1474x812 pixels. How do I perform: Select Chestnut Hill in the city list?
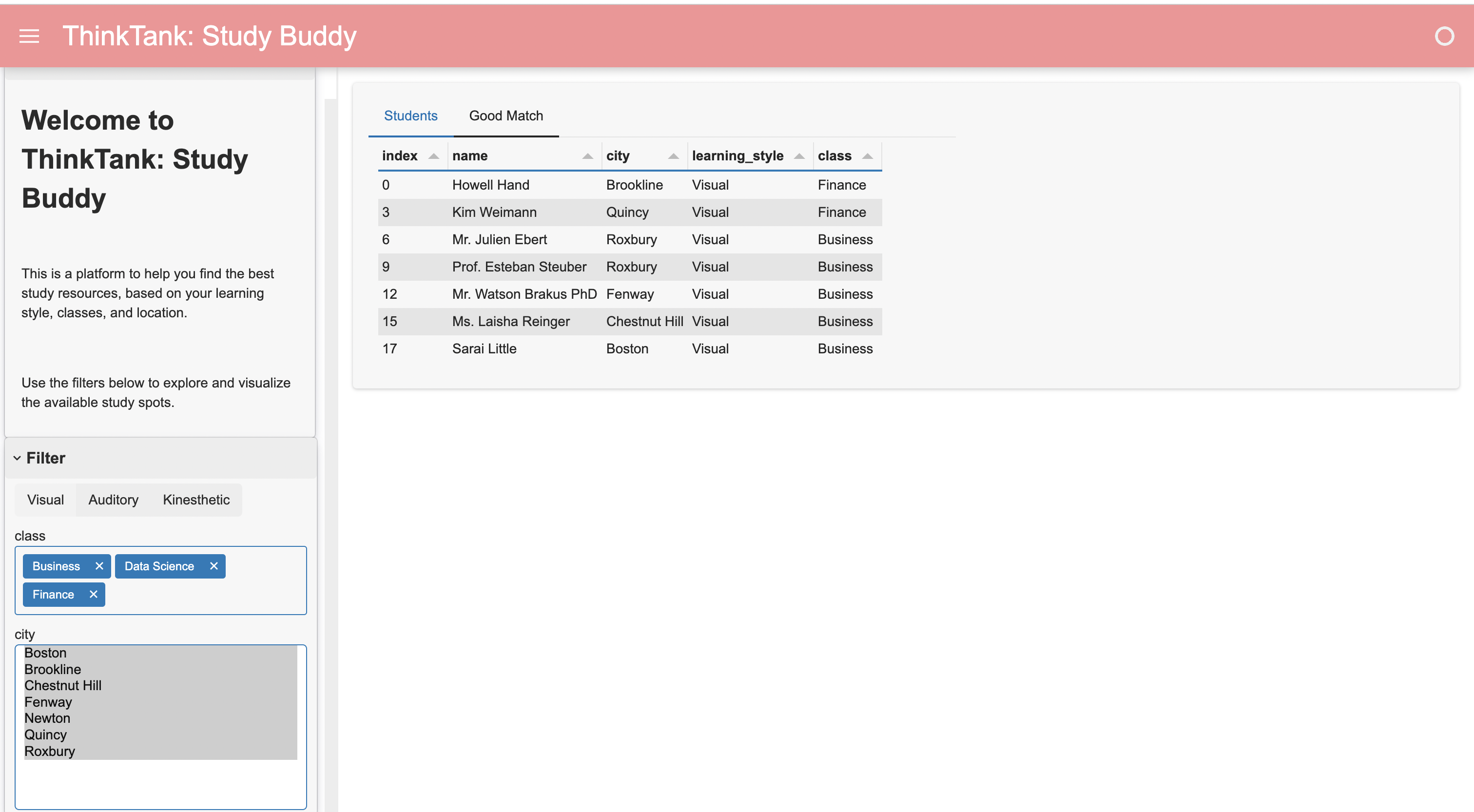63,686
